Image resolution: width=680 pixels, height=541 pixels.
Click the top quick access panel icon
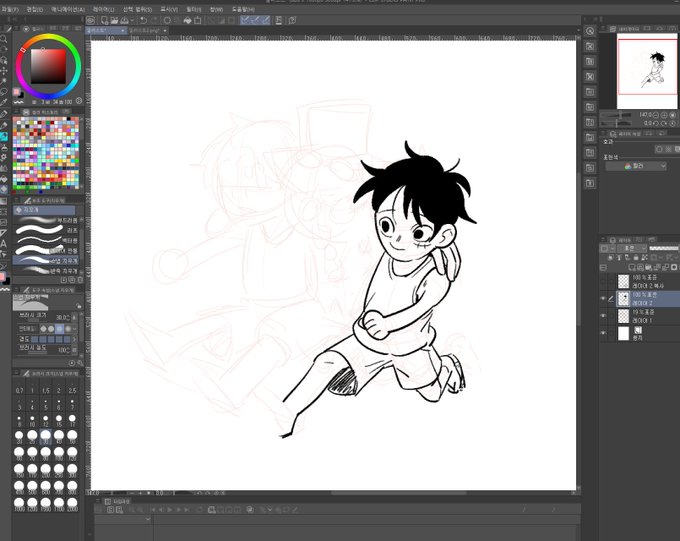tap(589, 31)
